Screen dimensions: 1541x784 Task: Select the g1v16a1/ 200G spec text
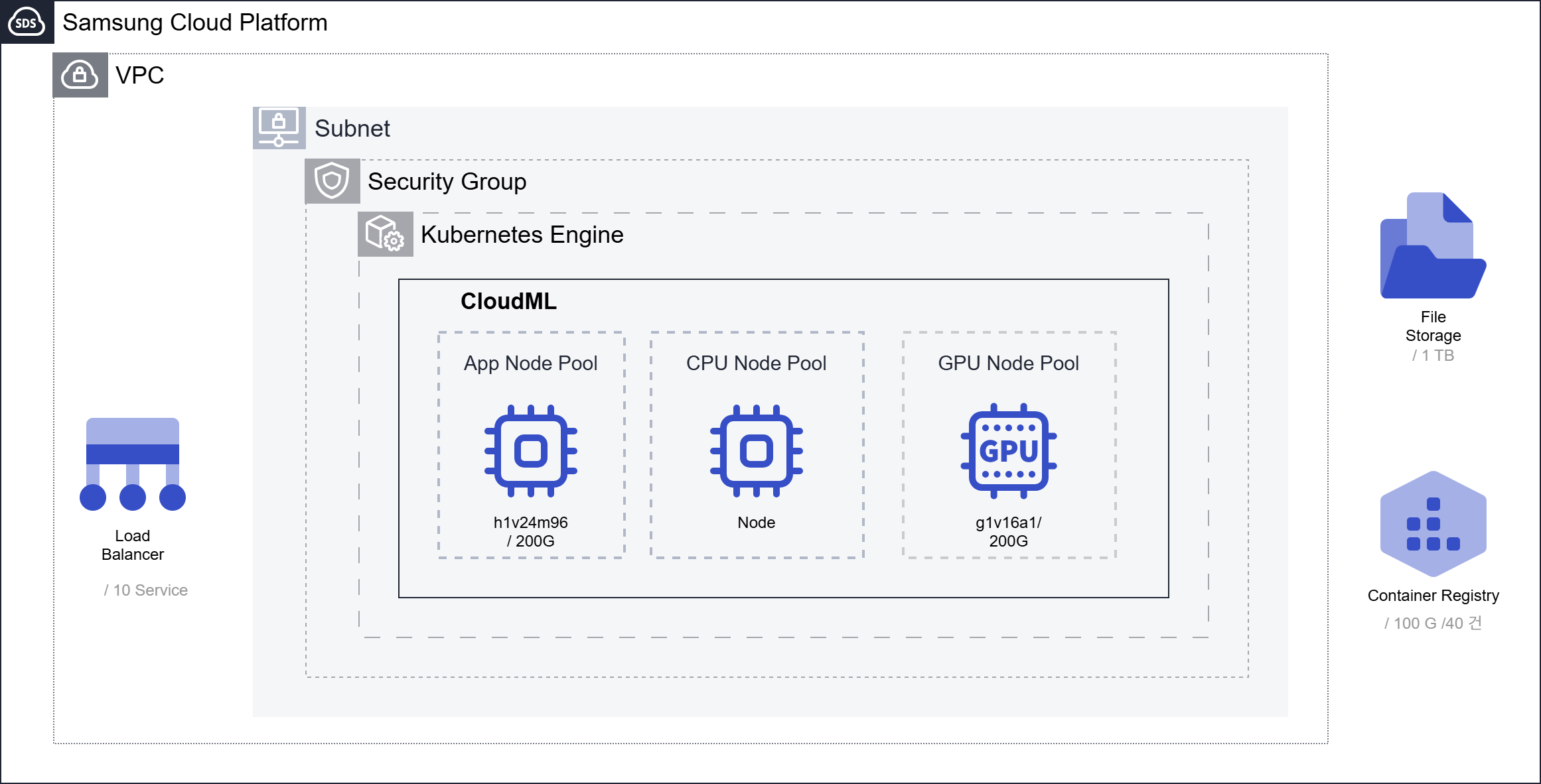coord(1008,531)
